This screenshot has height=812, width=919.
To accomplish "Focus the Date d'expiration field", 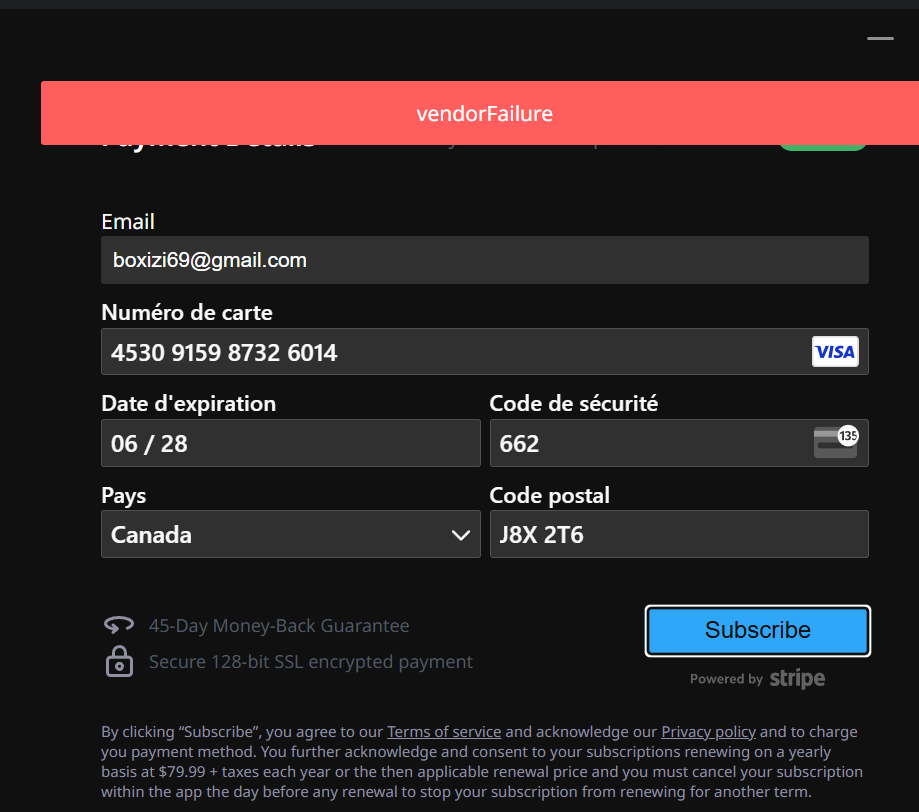I will coord(291,443).
